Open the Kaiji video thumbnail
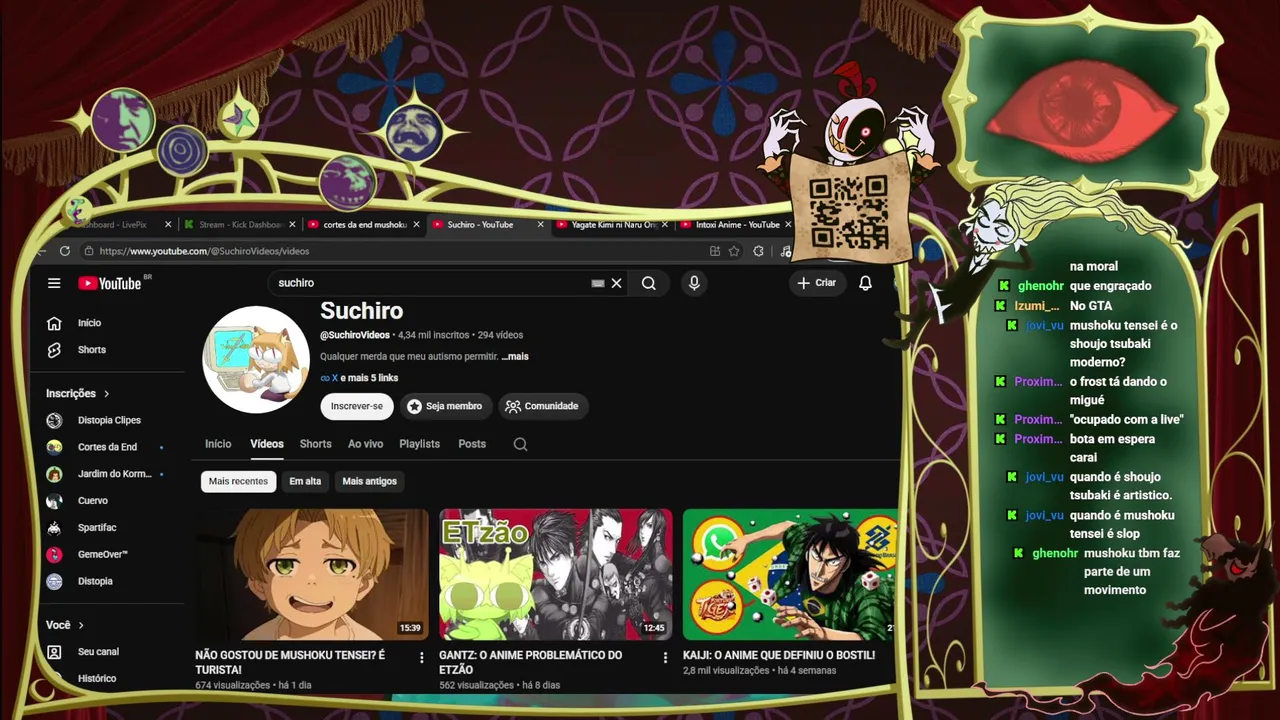Viewport: 1280px width, 720px height. click(790, 575)
